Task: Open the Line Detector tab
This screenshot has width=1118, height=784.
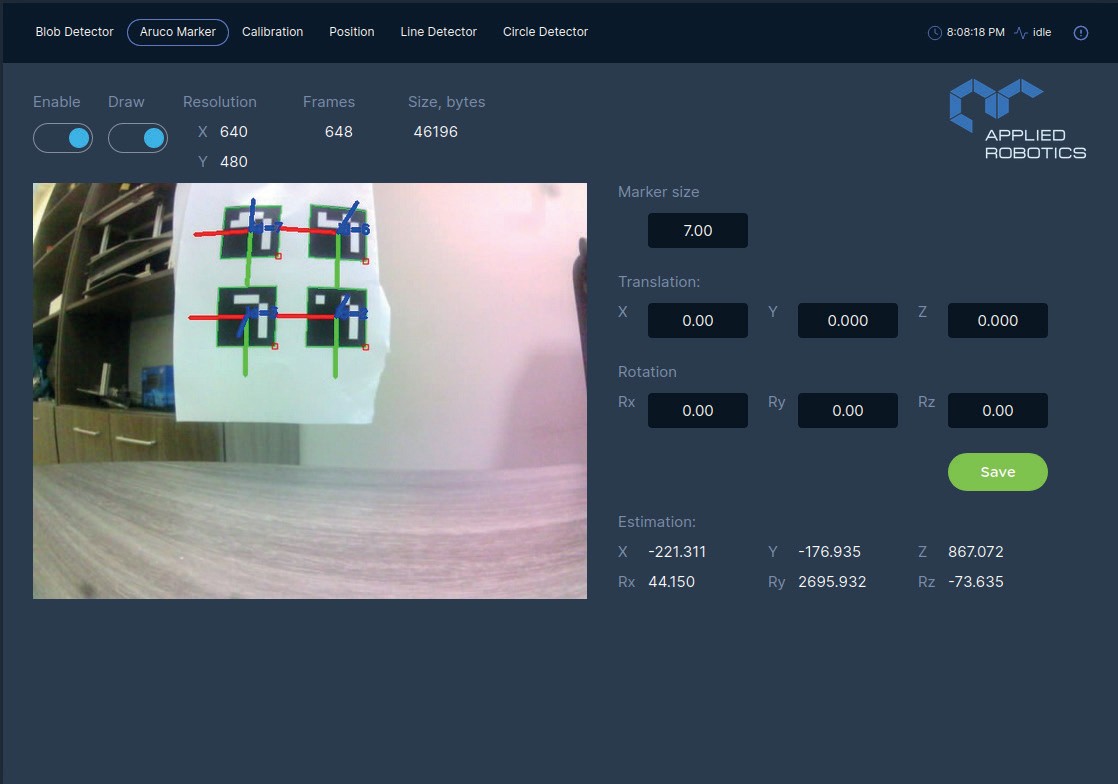Action: tap(438, 32)
